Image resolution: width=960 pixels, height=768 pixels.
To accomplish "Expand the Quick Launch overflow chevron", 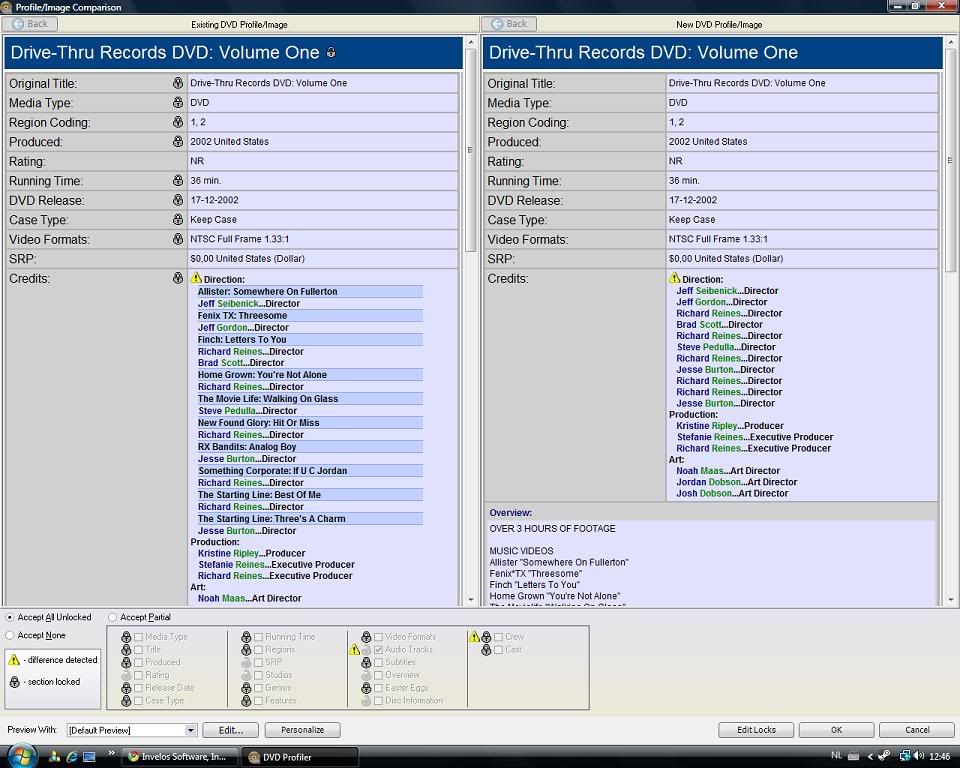I will tap(111, 753).
